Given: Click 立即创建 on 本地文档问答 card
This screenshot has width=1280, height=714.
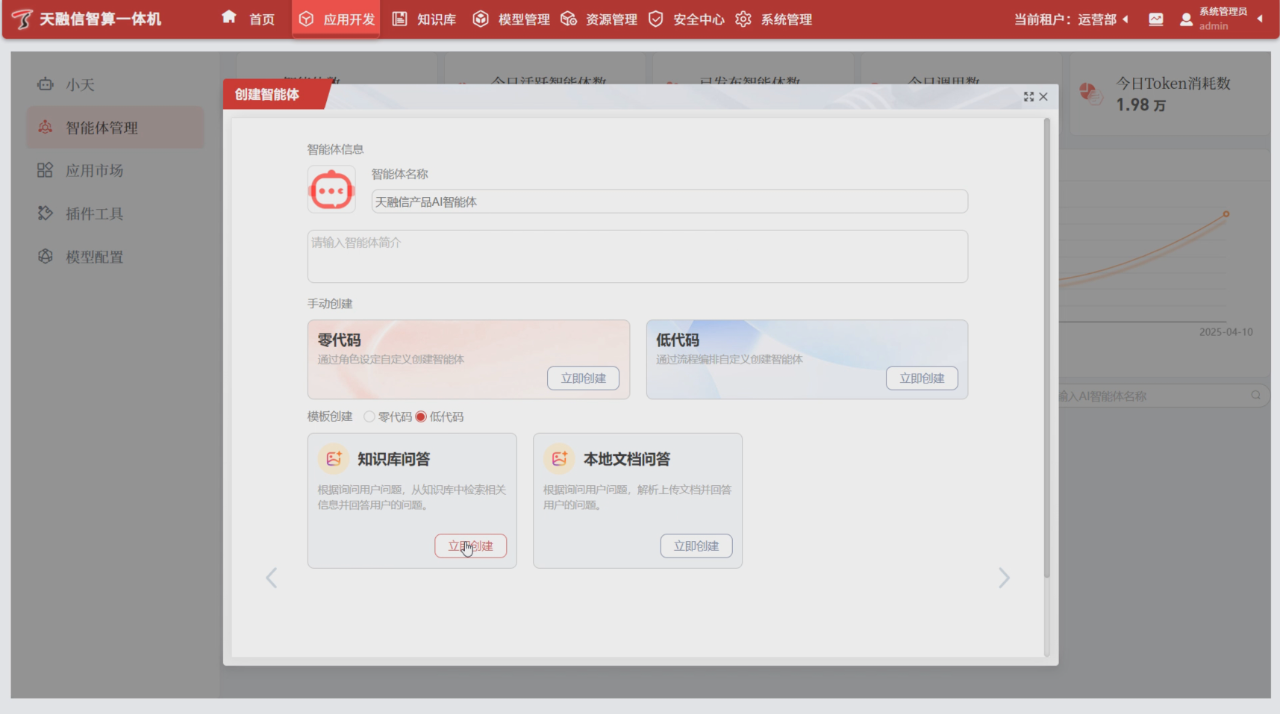Looking at the screenshot, I should click(x=696, y=546).
